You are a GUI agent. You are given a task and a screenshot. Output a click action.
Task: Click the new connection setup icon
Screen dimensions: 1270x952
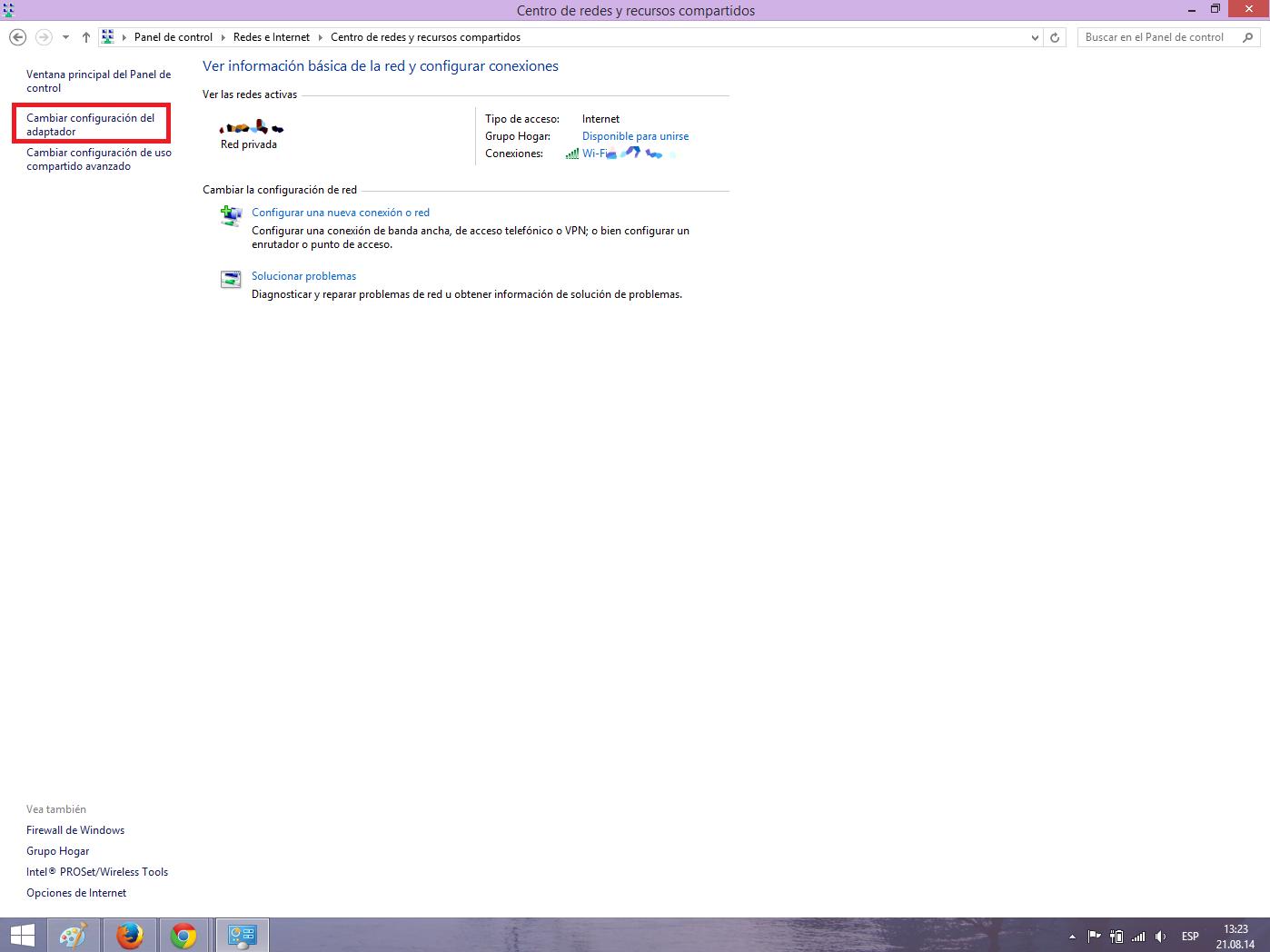(231, 216)
